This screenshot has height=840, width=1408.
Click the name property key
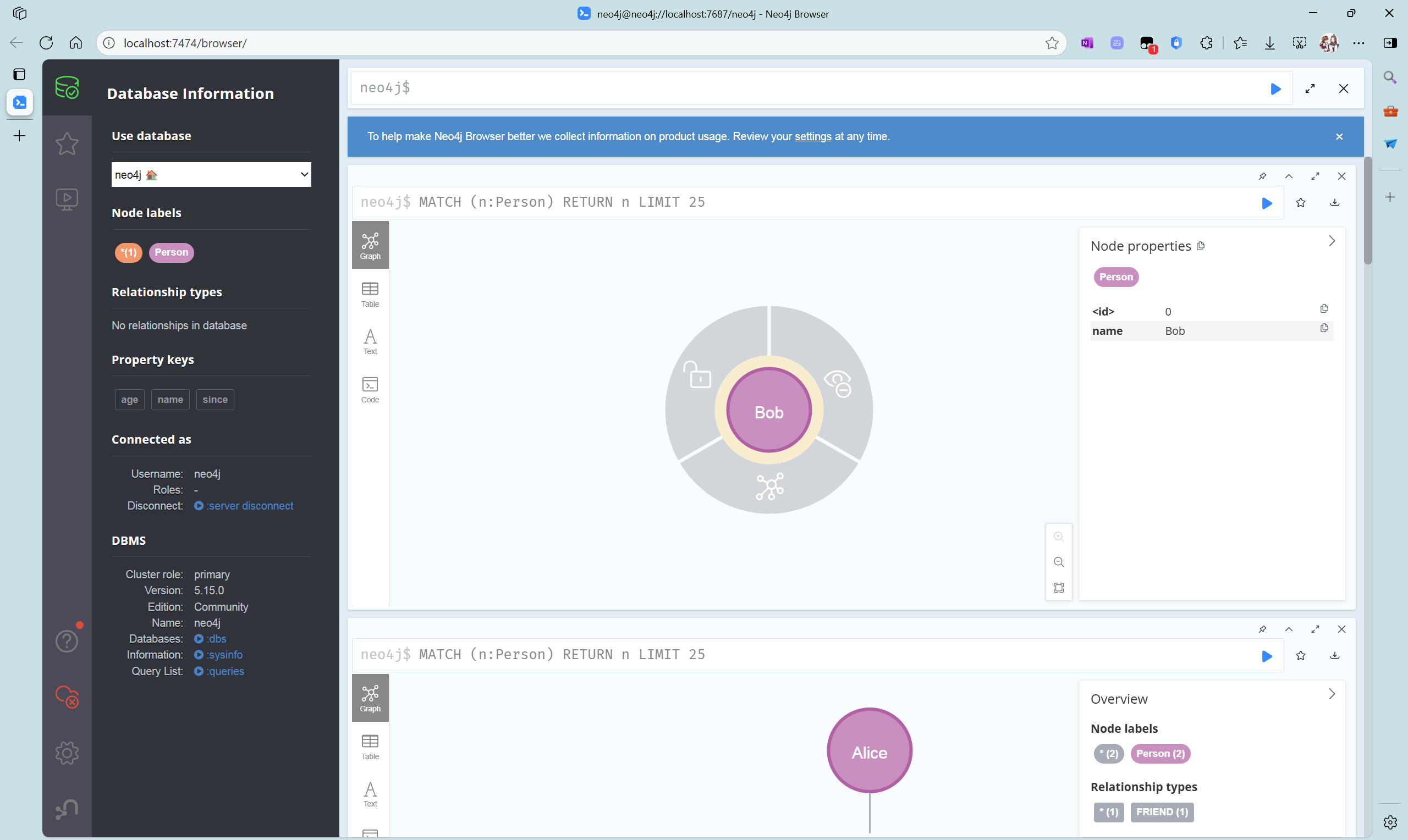(170, 400)
